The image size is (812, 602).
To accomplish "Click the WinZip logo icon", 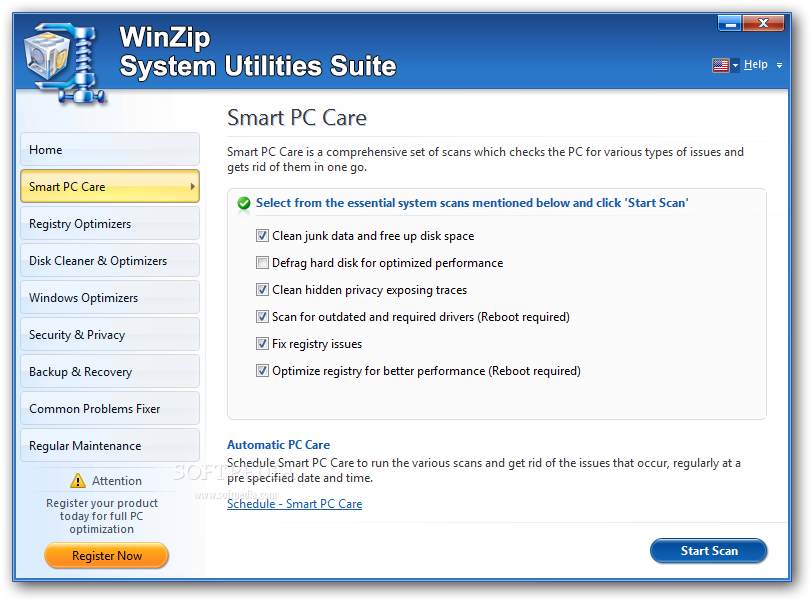I will pos(66,63).
